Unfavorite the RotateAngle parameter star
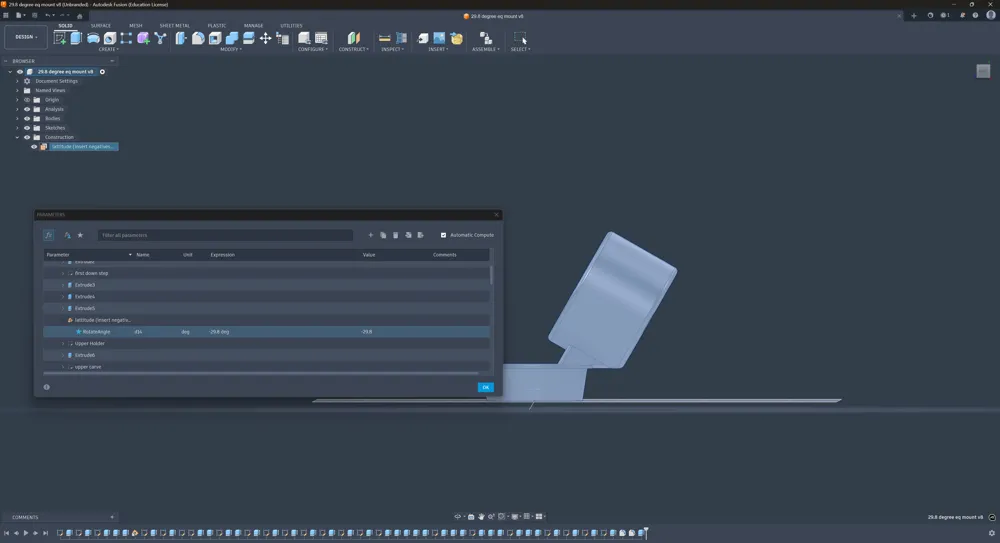 [78, 332]
